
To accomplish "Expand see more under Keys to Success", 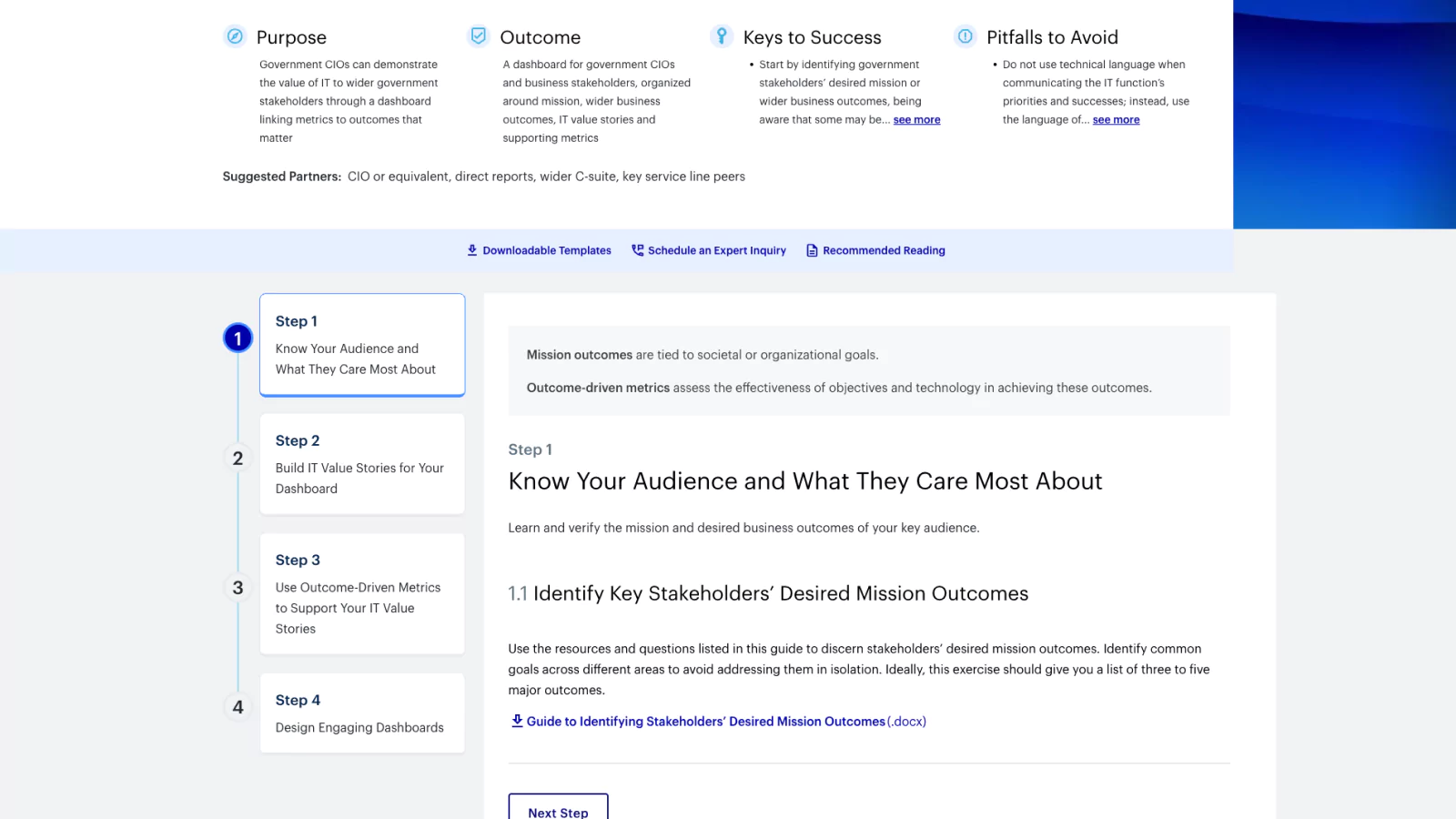I will coord(916,119).
